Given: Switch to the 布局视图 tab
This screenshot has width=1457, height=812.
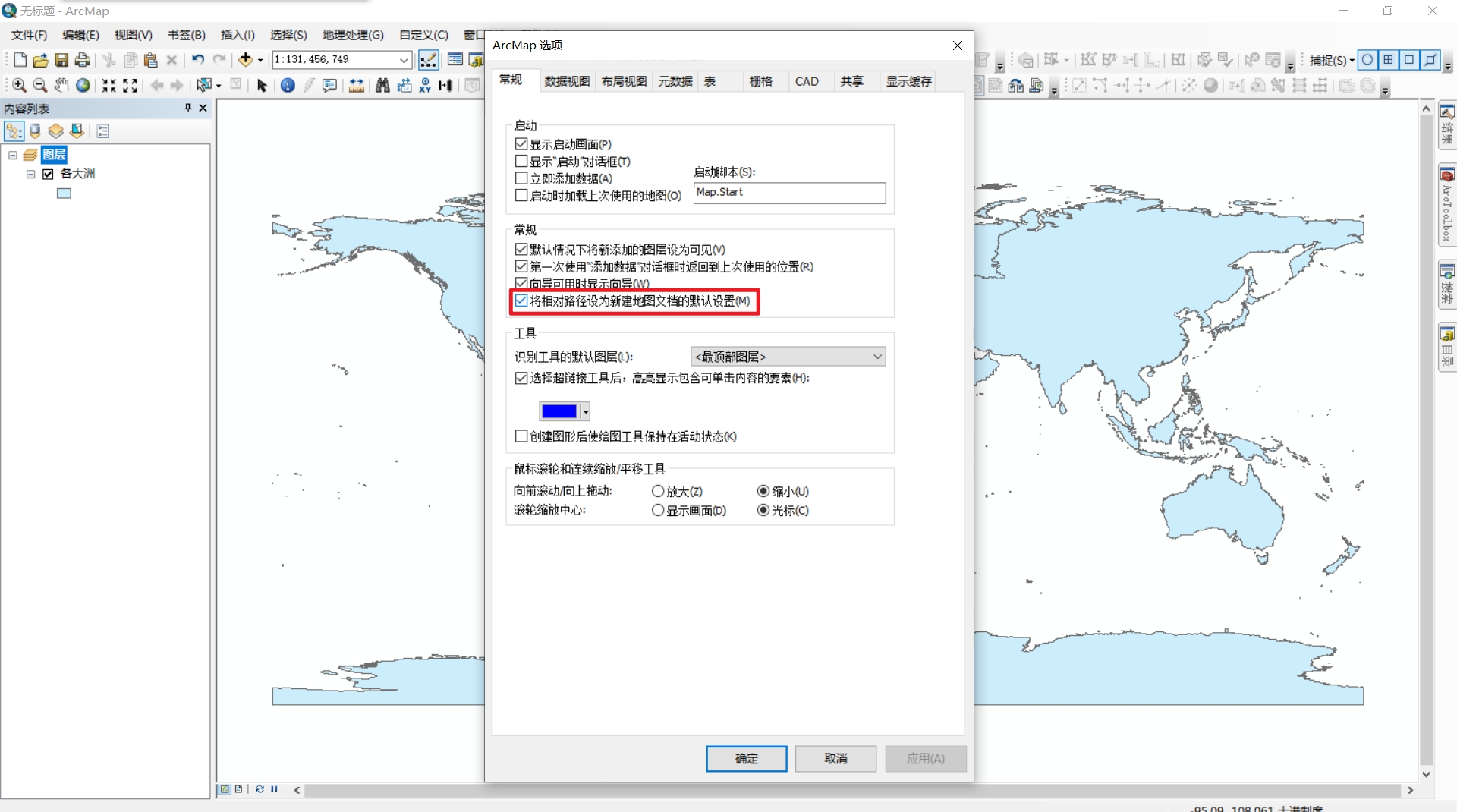Looking at the screenshot, I should click(x=624, y=81).
